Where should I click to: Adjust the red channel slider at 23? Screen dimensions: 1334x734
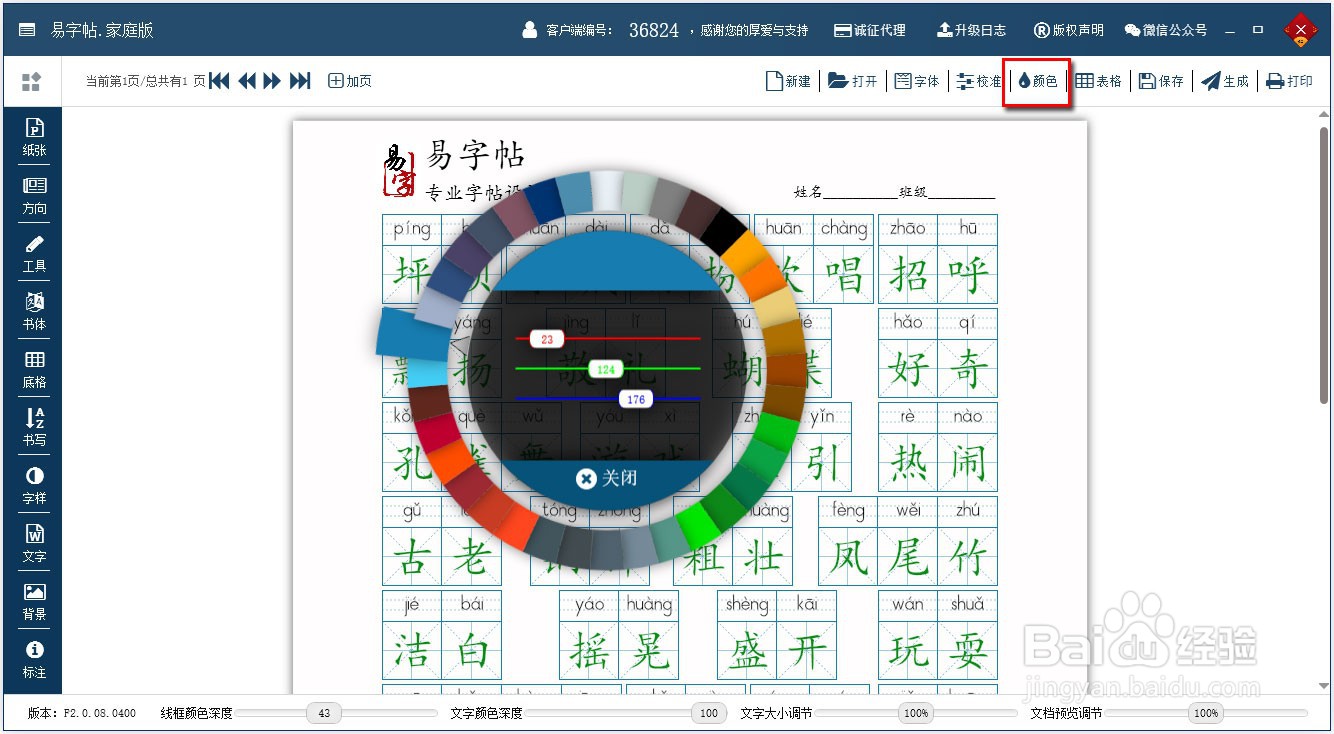(546, 339)
